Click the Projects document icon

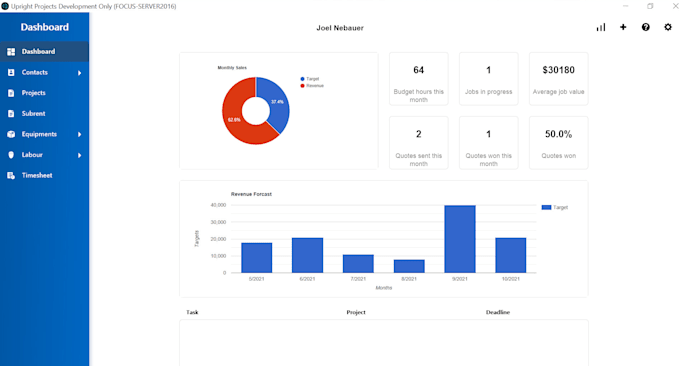click(x=11, y=93)
